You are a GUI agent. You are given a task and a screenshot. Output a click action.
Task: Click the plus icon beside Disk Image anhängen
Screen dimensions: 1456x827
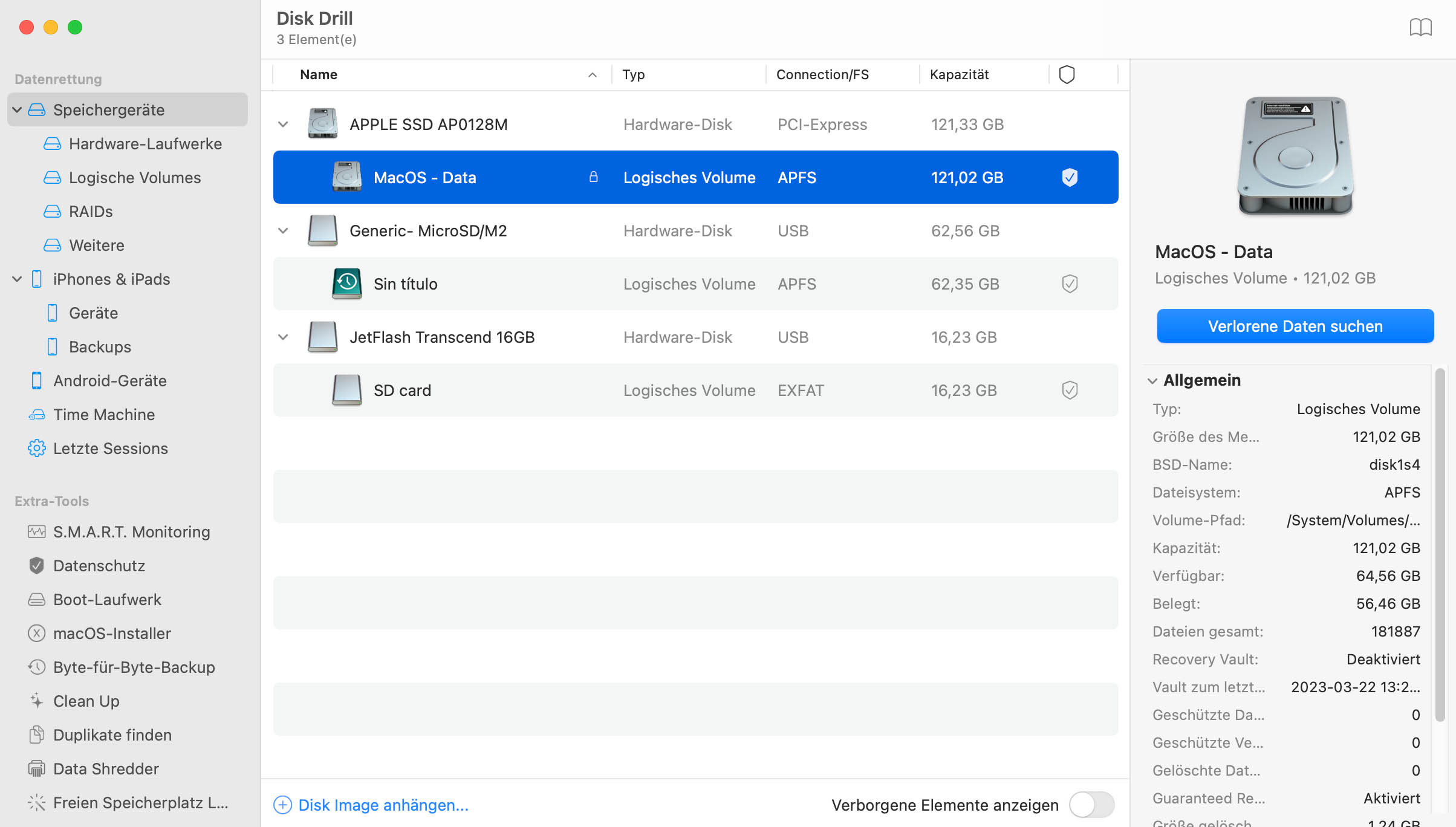coord(282,805)
